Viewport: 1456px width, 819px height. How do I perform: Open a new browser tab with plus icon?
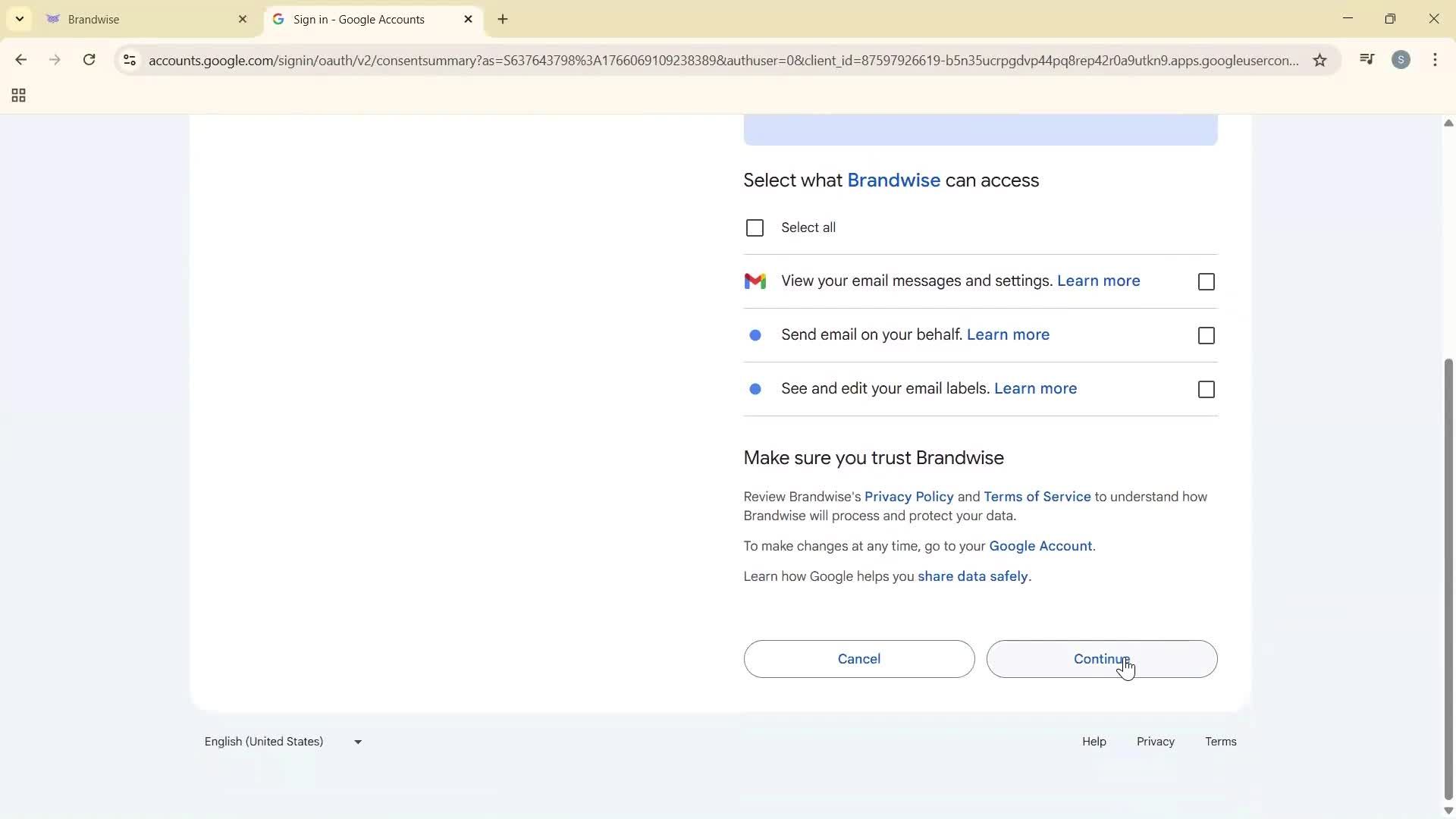coord(503,20)
